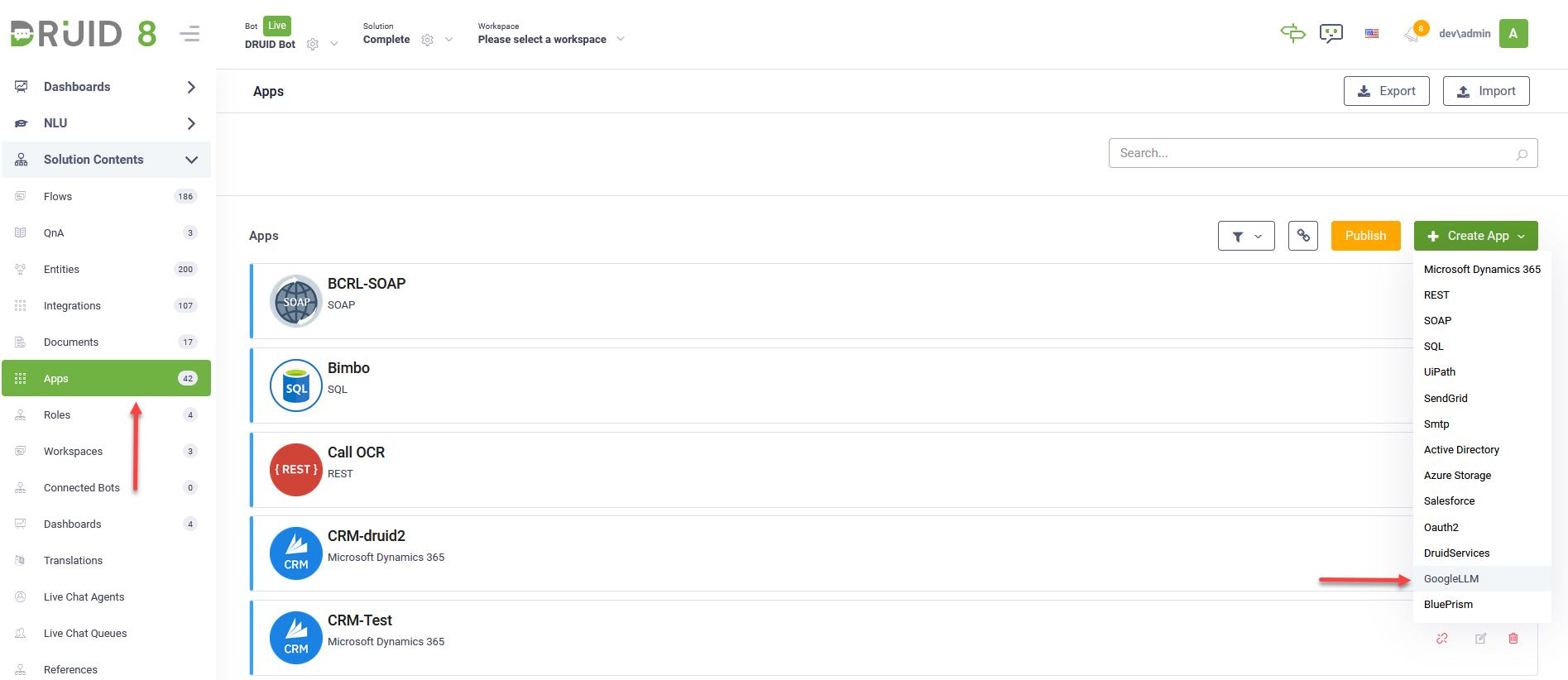Unlink the CRM-Test app
1568x680 pixels.
pyautogui.click(x=1442, y=639)
